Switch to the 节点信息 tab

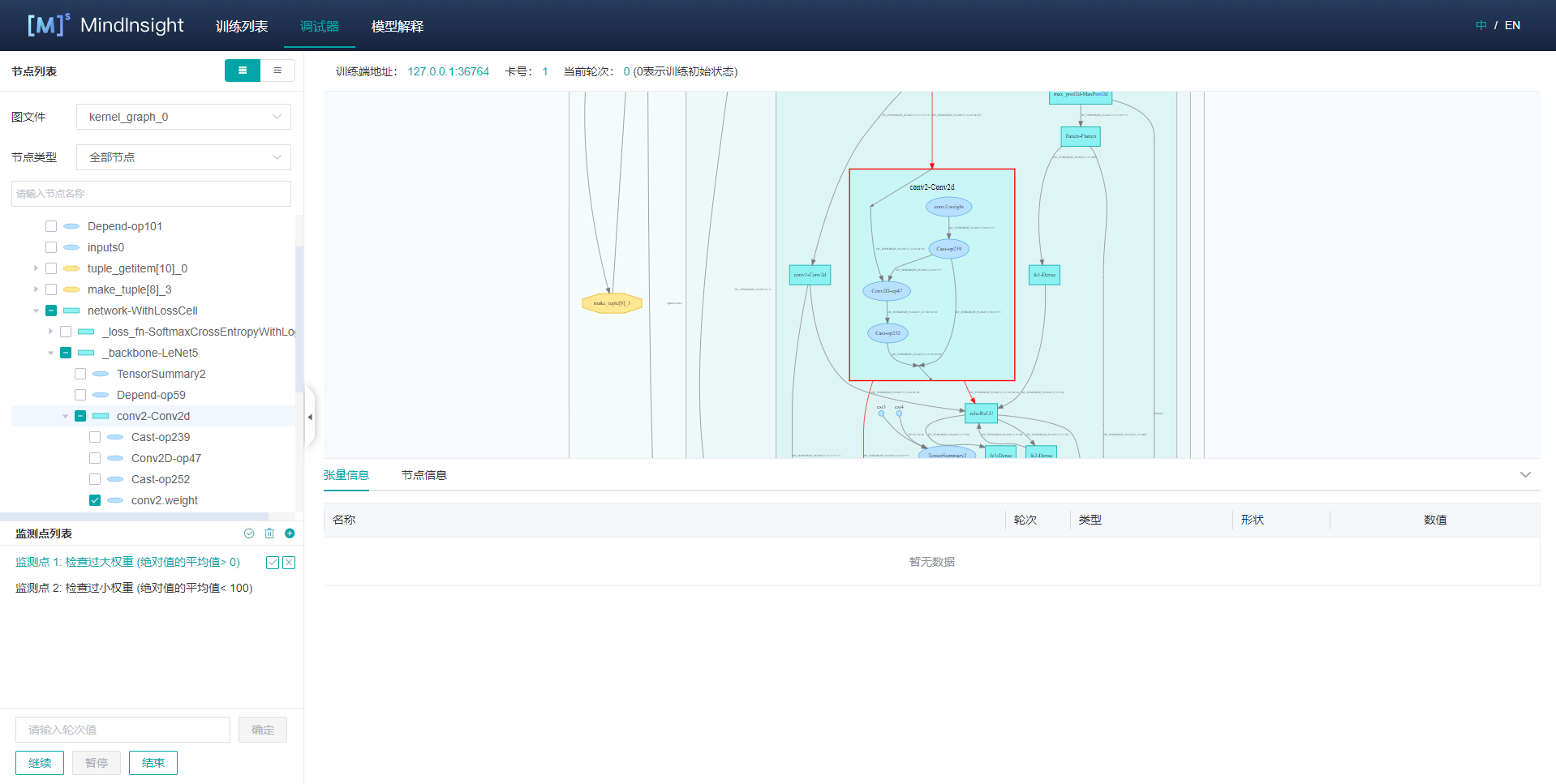423,475
